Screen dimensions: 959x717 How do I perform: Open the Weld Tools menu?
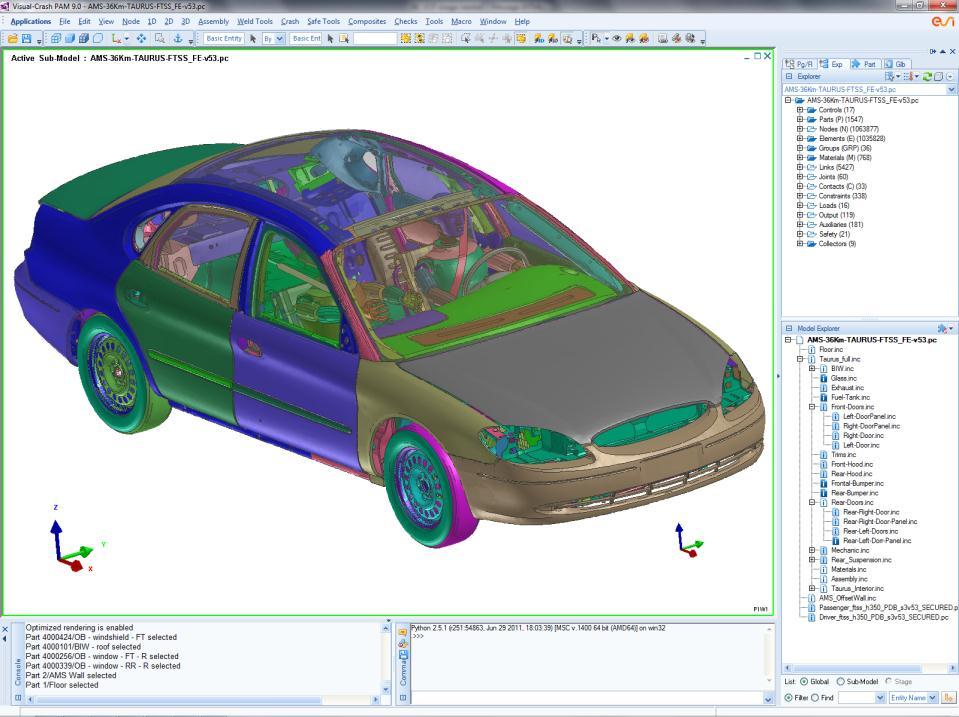254,21
